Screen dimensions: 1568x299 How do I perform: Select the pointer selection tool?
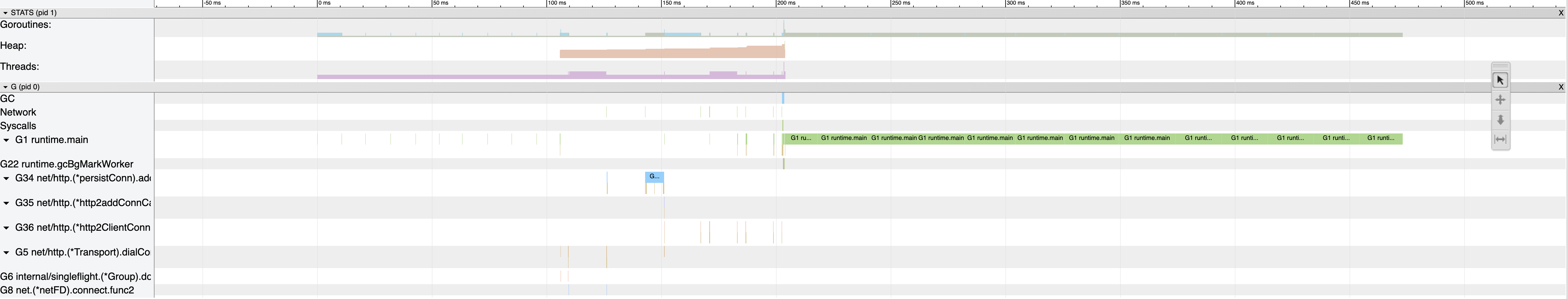1500,80
